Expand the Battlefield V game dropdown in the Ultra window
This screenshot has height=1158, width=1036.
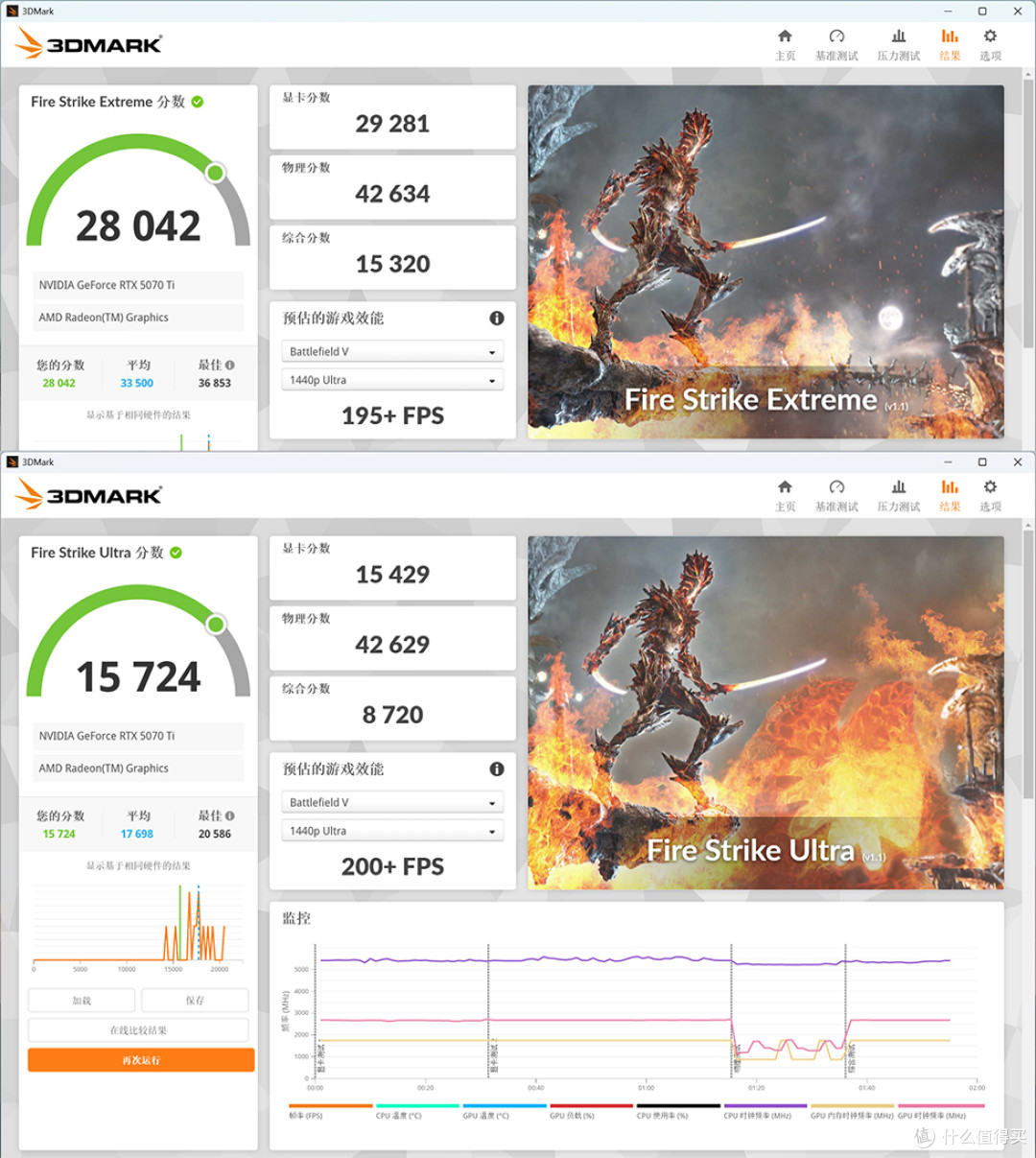[392, 803]
